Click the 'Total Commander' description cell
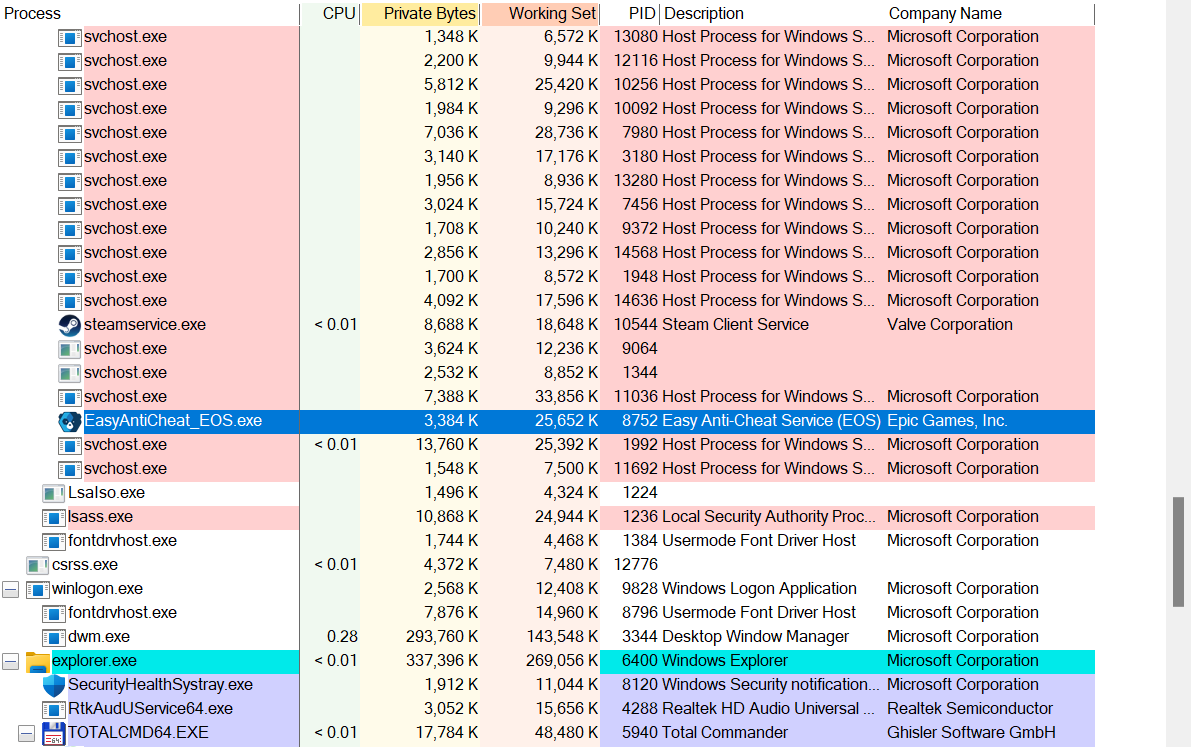 point(725,733)
